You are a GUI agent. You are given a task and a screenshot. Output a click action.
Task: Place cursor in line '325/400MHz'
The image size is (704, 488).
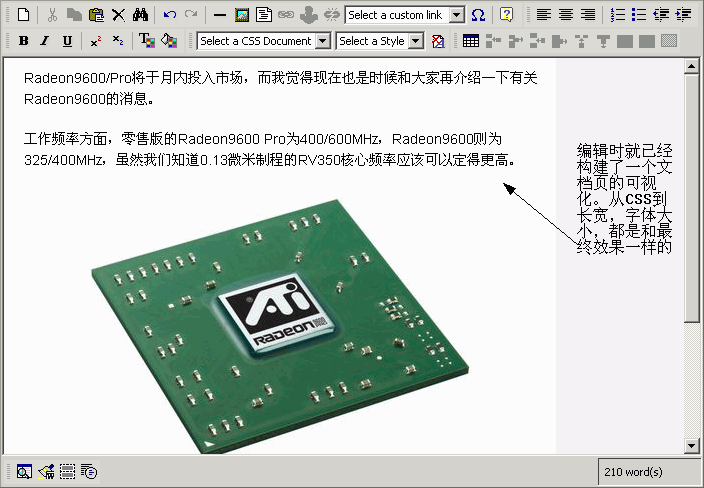[269, 160]
